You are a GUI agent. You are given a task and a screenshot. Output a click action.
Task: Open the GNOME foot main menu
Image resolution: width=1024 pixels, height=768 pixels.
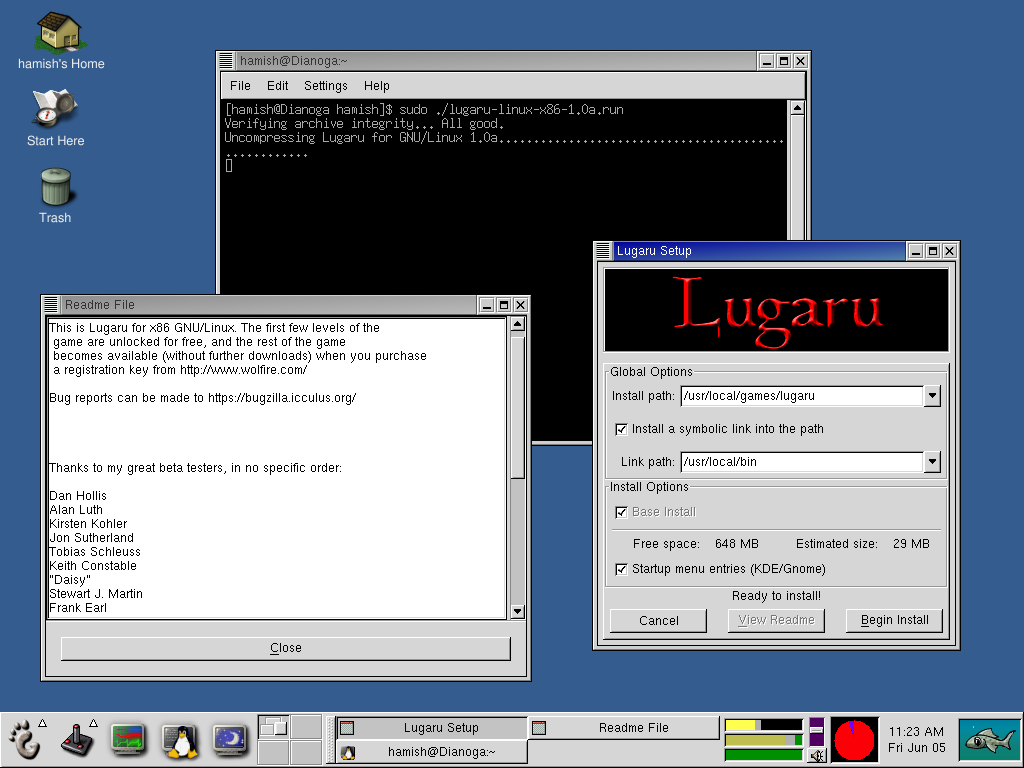tap(25, 739)
